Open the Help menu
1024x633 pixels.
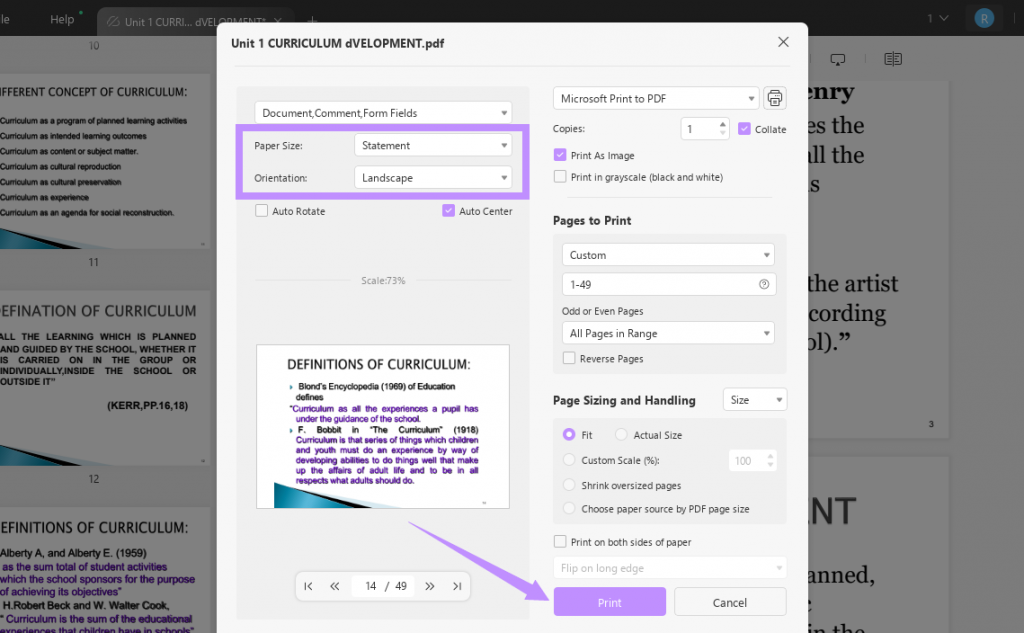pos(62,19)
